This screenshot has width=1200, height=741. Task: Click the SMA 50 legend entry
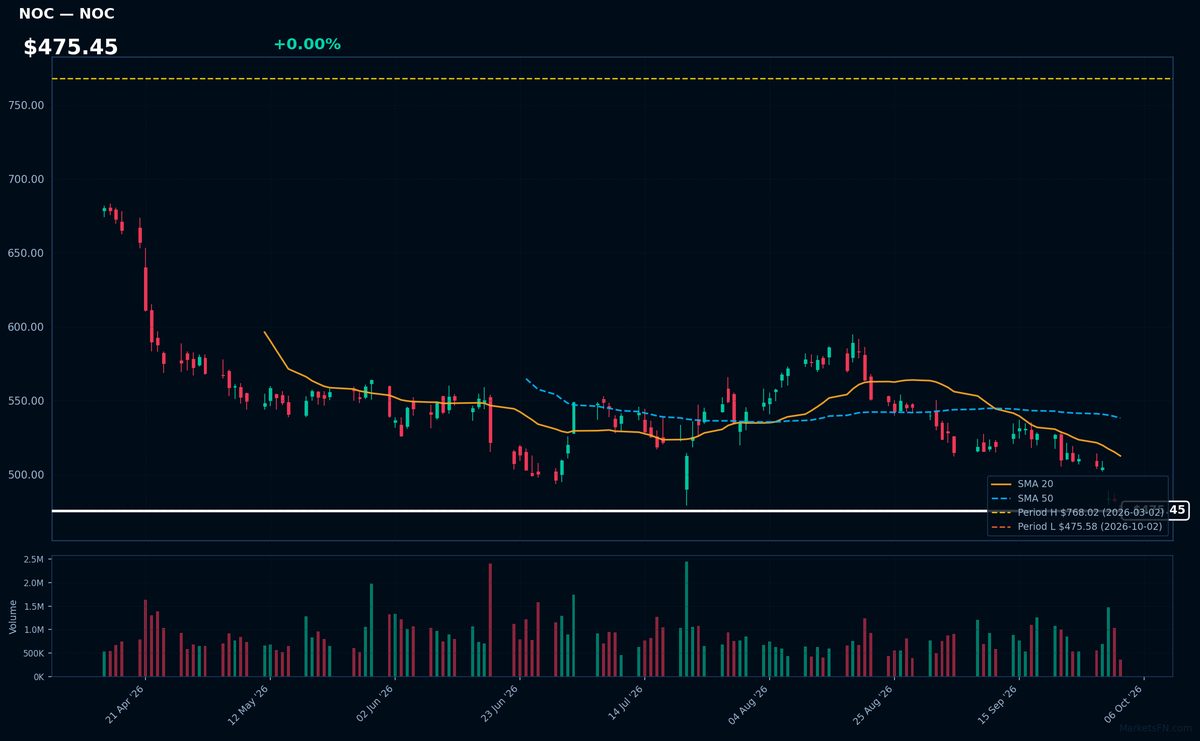pyautogui.click(x=1035, y=498)
